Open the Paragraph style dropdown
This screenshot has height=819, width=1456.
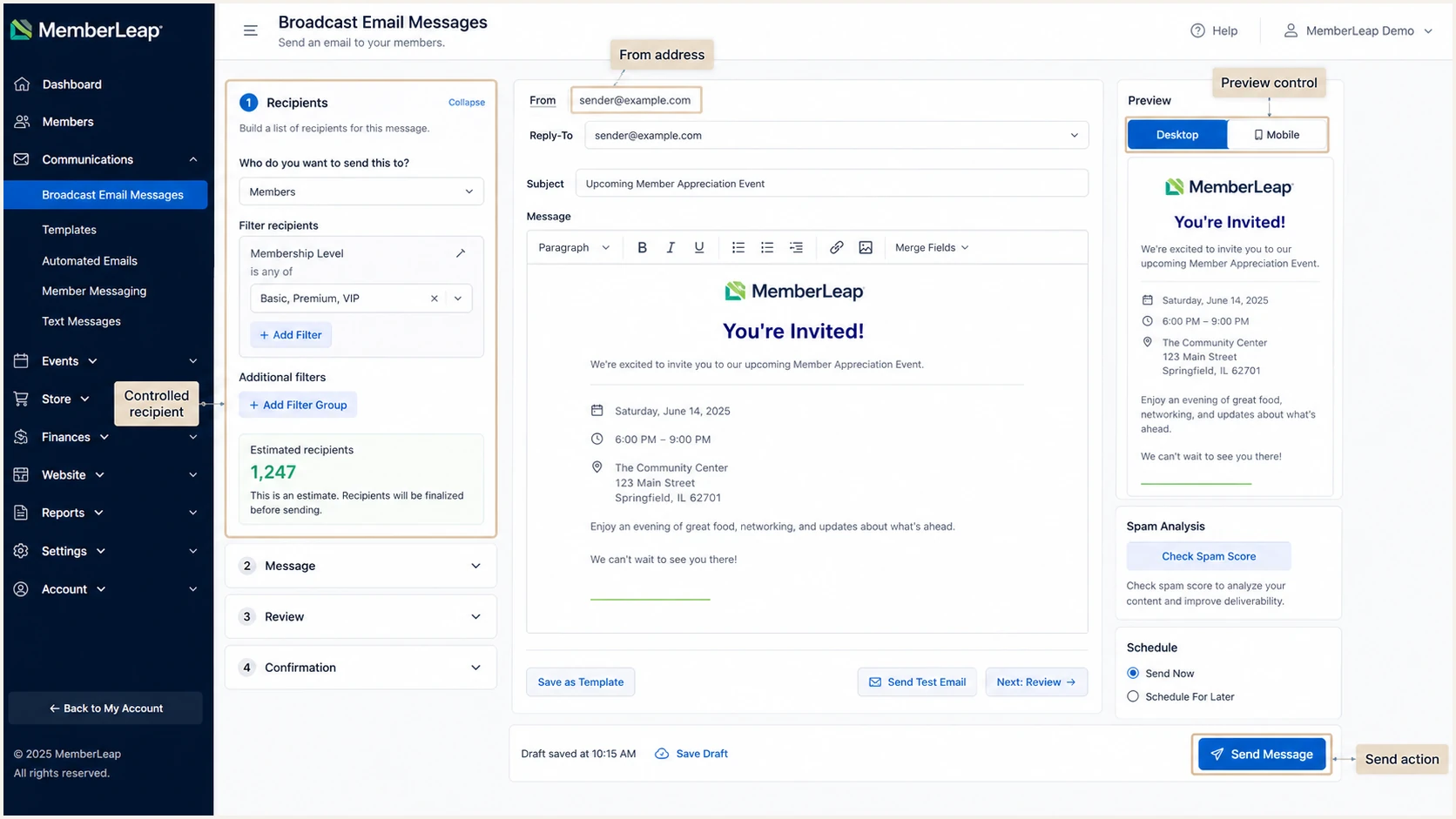pyautogui.click(x=574, y=248)
